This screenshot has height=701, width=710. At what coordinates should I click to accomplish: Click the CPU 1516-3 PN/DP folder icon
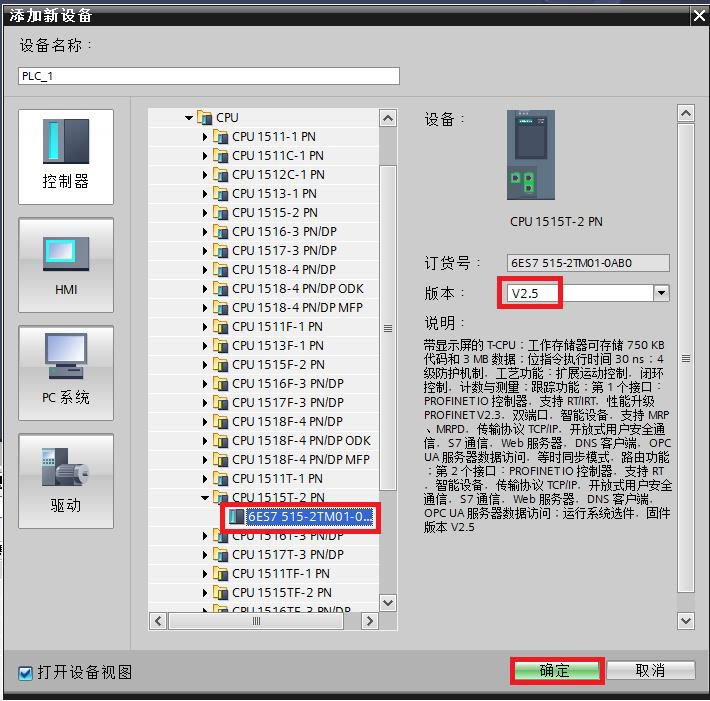[221, 231]
